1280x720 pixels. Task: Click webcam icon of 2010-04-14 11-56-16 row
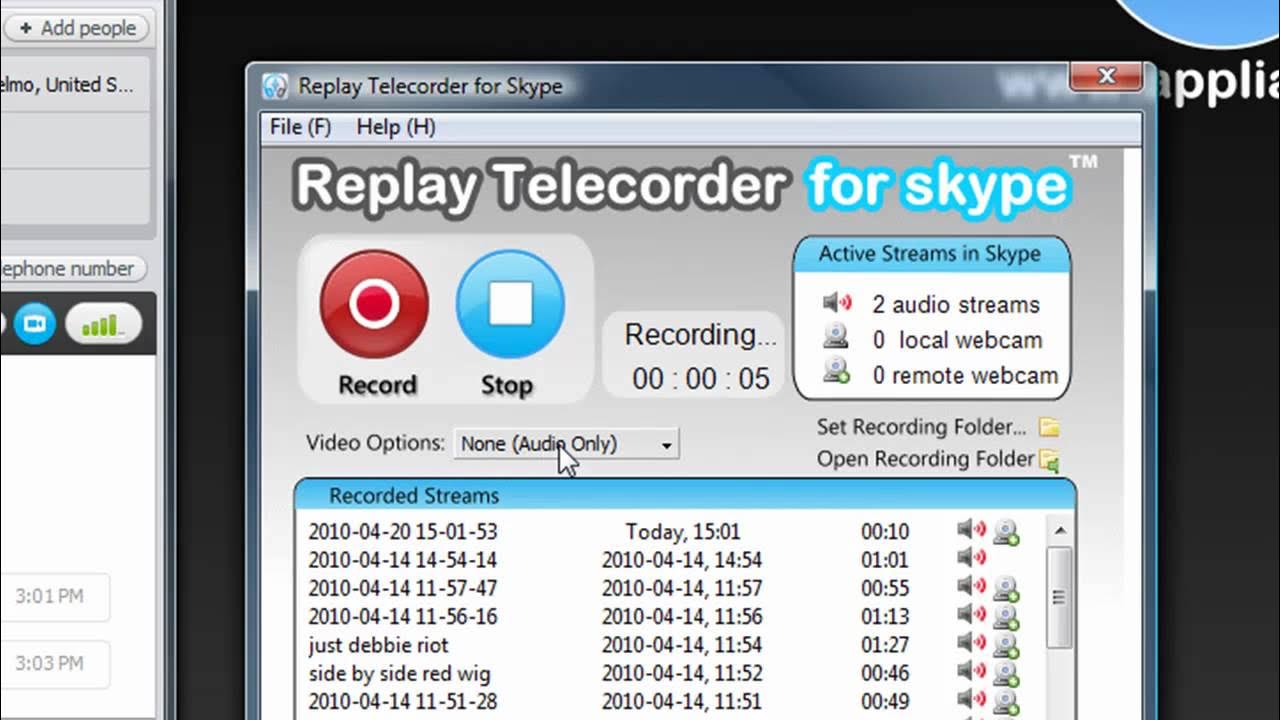coord(1006,617)
